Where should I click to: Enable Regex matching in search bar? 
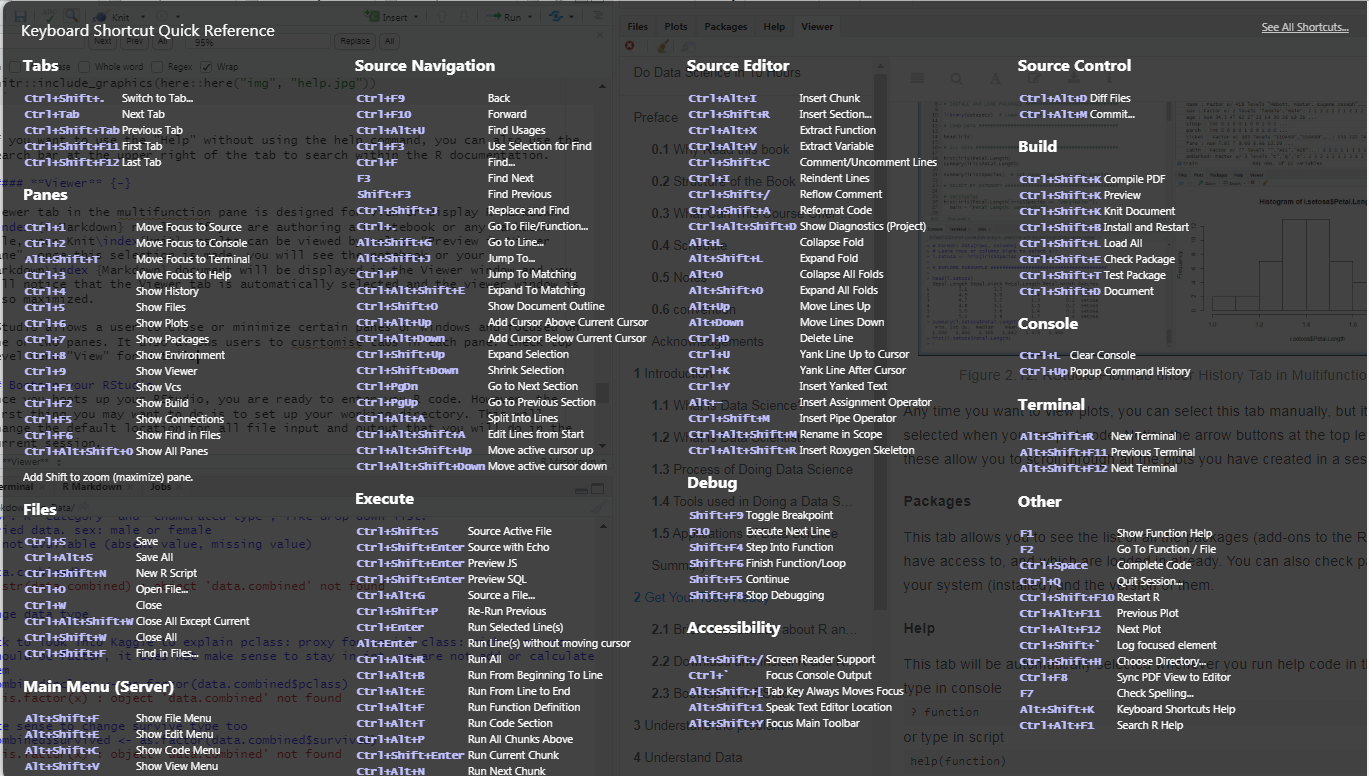pyautogui.click(x=156, y=65)
